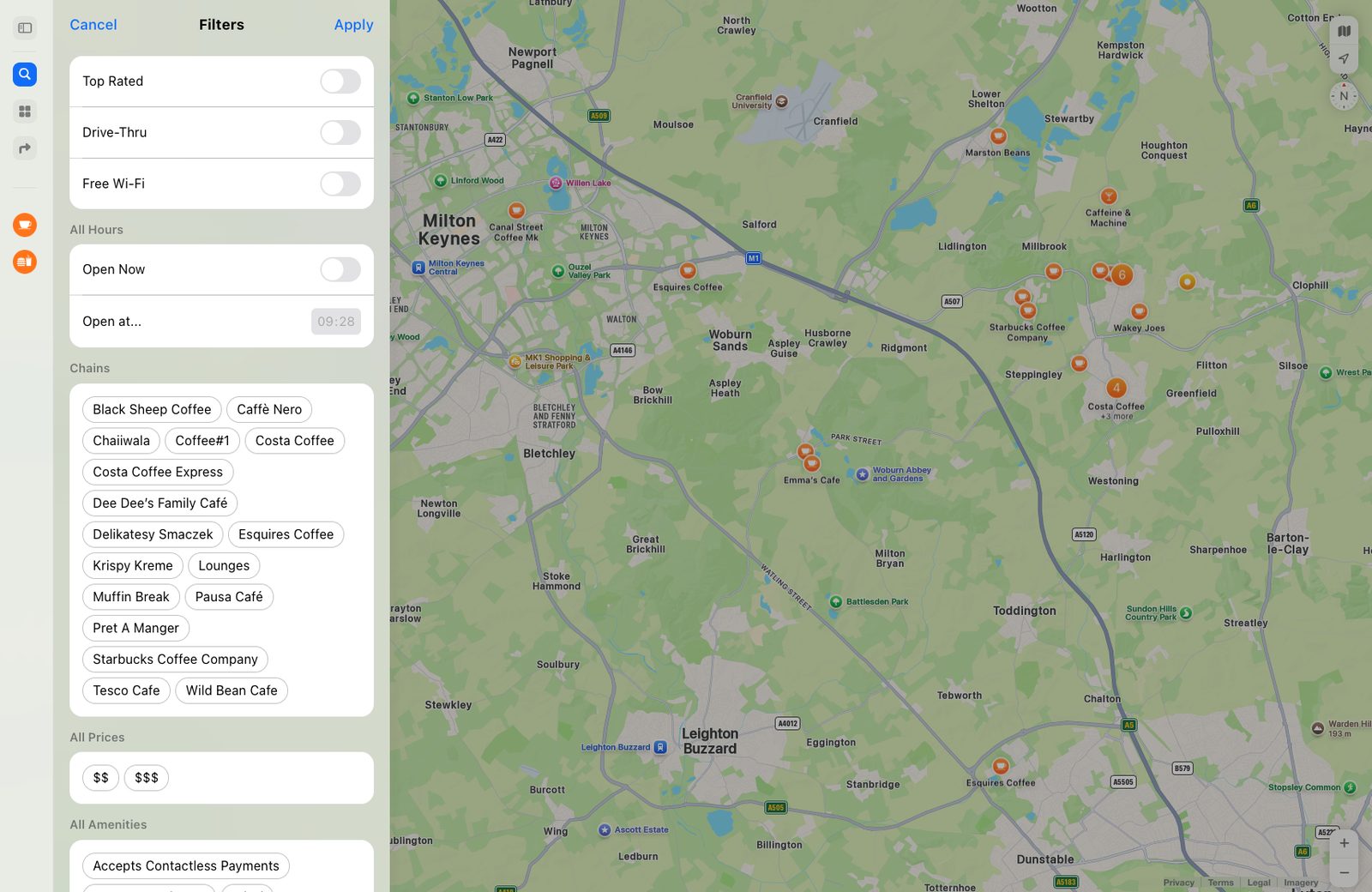Select the Battlesden Park marker

point(835,602)
